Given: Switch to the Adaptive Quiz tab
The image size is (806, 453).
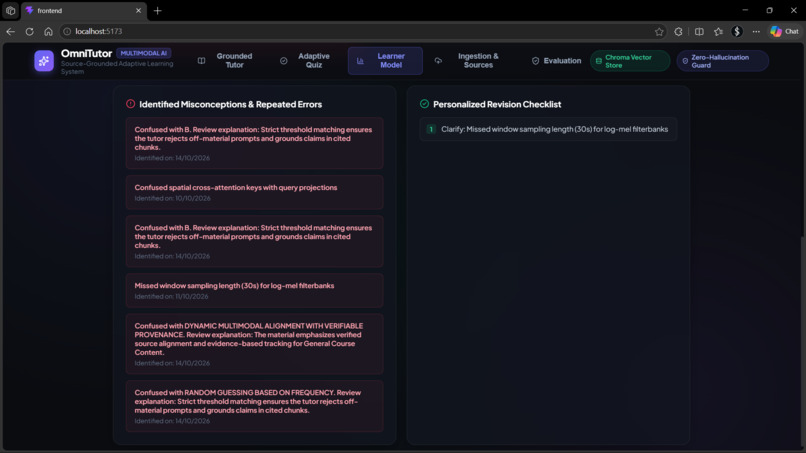Looking at the screenshot, I should click(307, 61).
